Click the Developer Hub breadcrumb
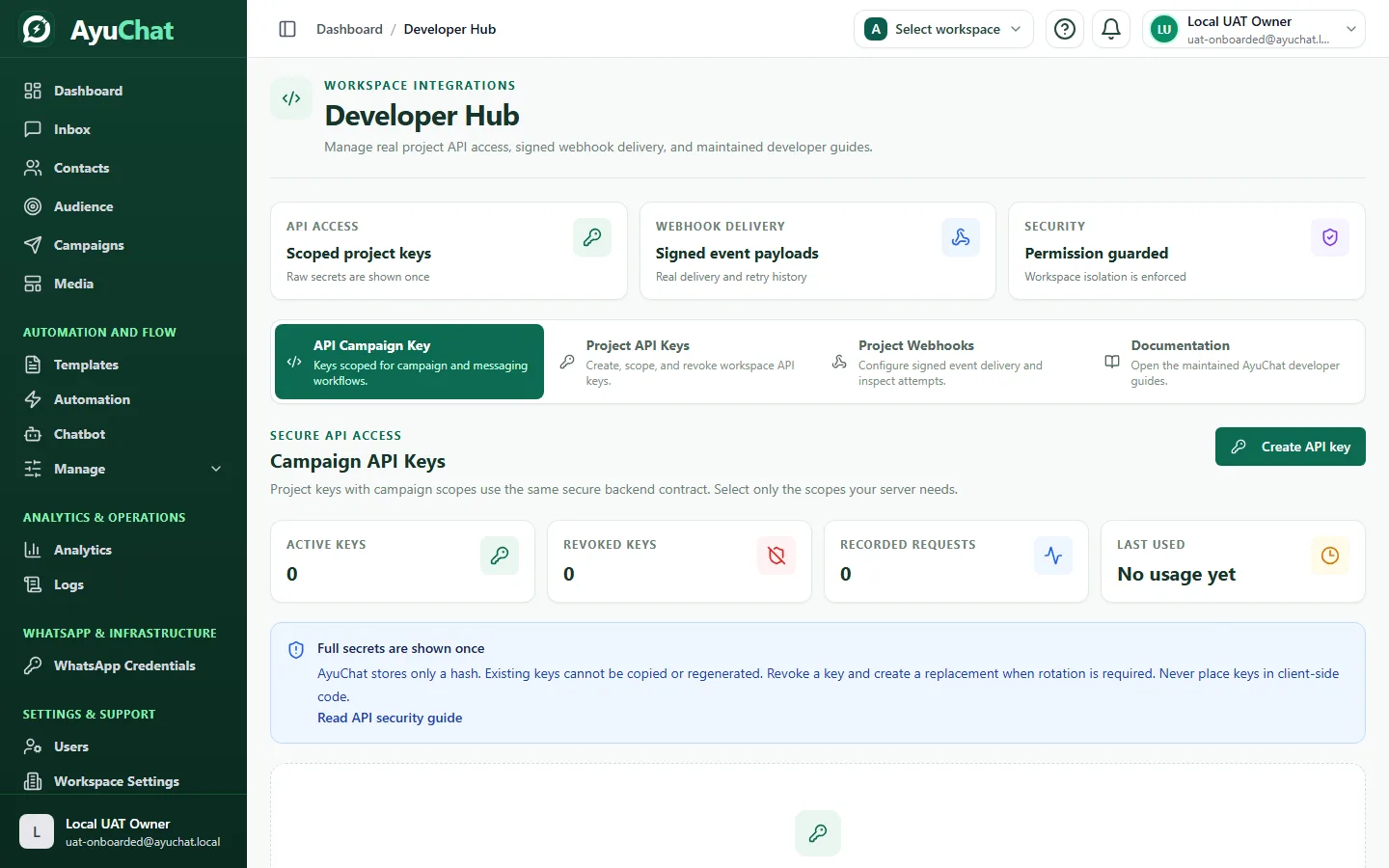Viewport: 1389px width, 868px height. tap(449, 29)
